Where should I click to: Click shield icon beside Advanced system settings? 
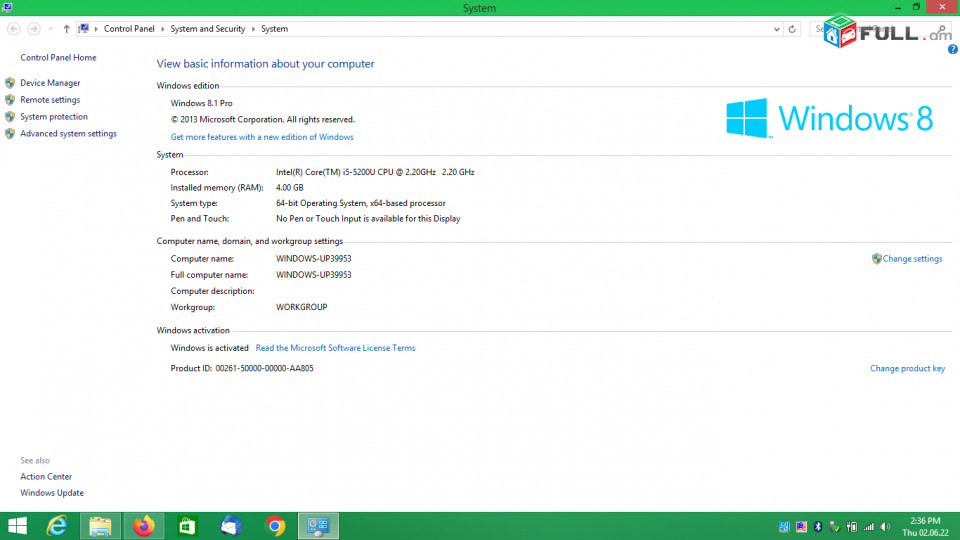(x=10, y=133)
